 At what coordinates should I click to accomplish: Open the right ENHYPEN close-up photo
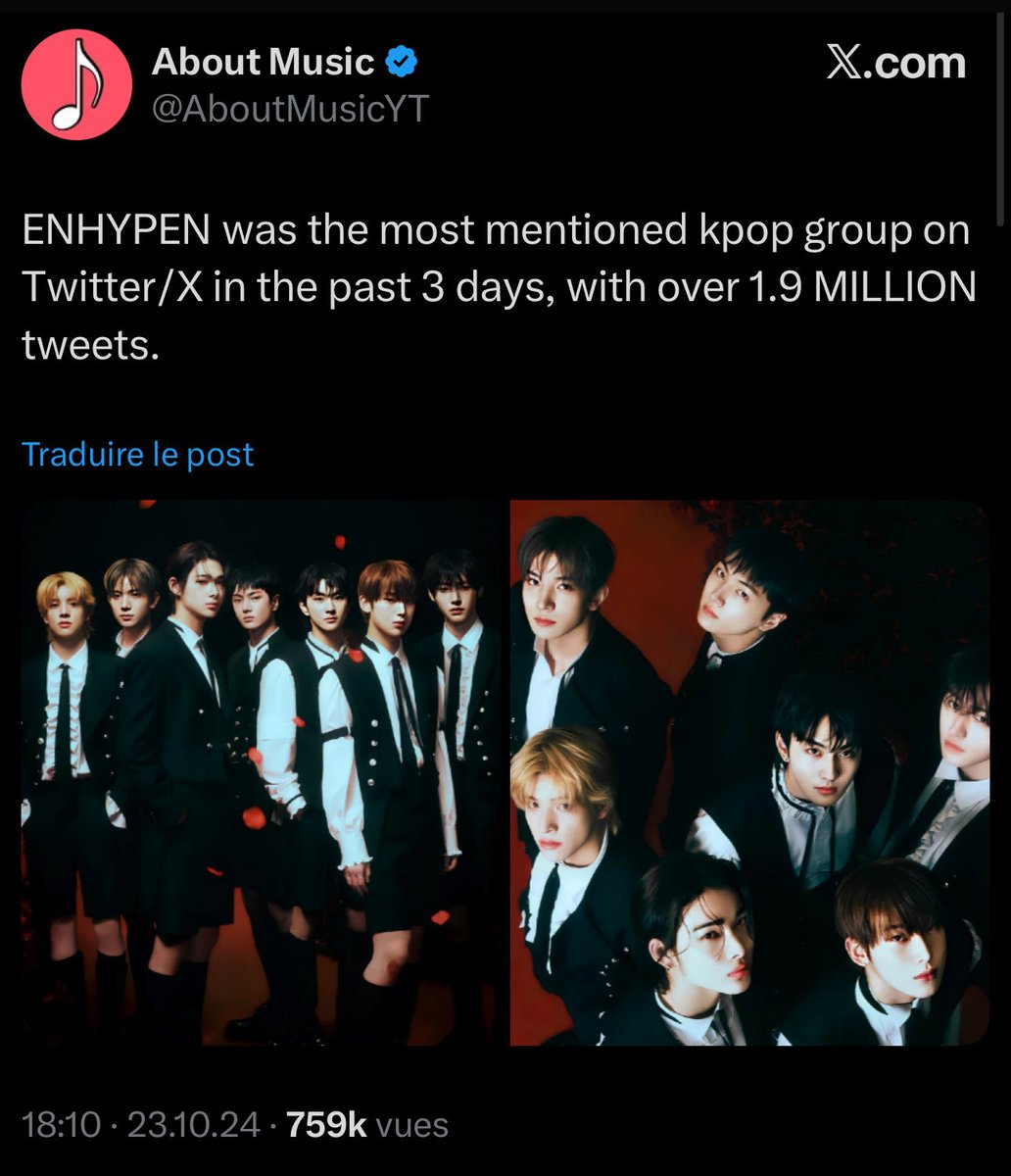[749, 772]
